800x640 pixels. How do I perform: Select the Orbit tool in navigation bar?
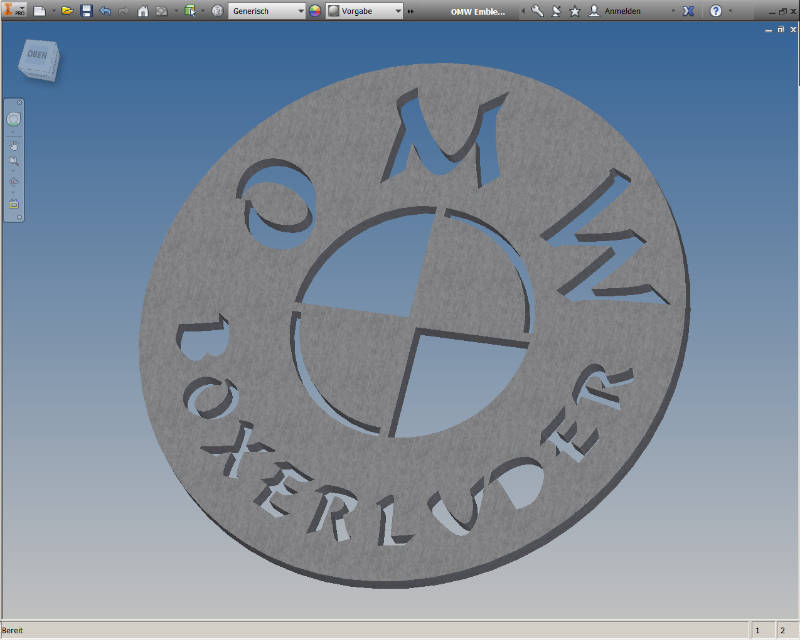click(x=14, y=181)
